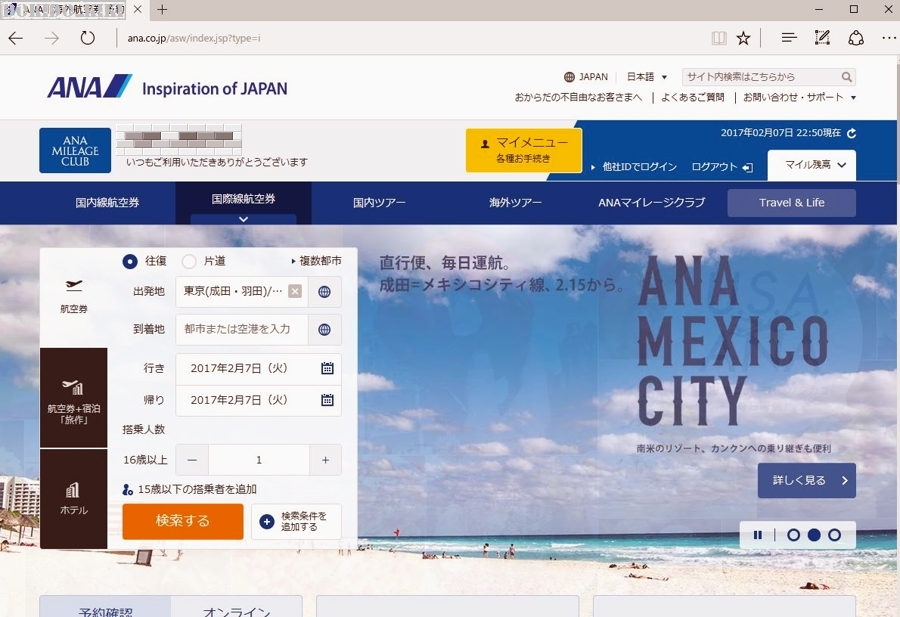900x617 pixels.
Task: Click 検索条件を追加する button
Action: click(x=296, y=521)
